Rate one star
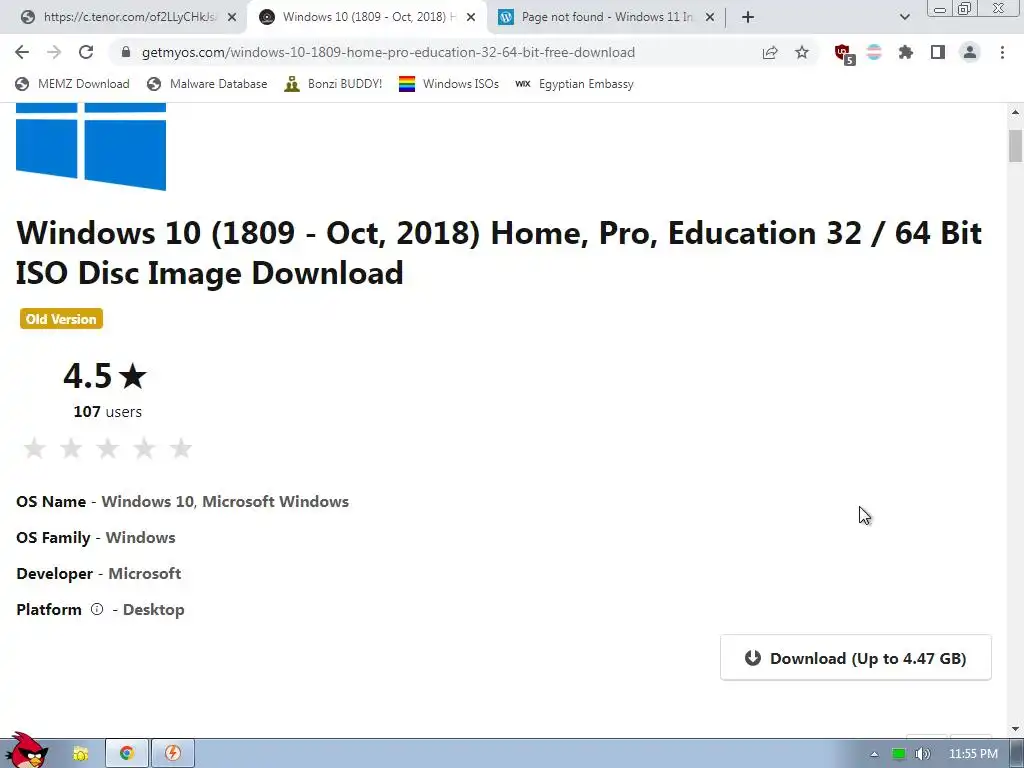The height and width of the screenshot is (768, 1024). (x=34, y=449)
